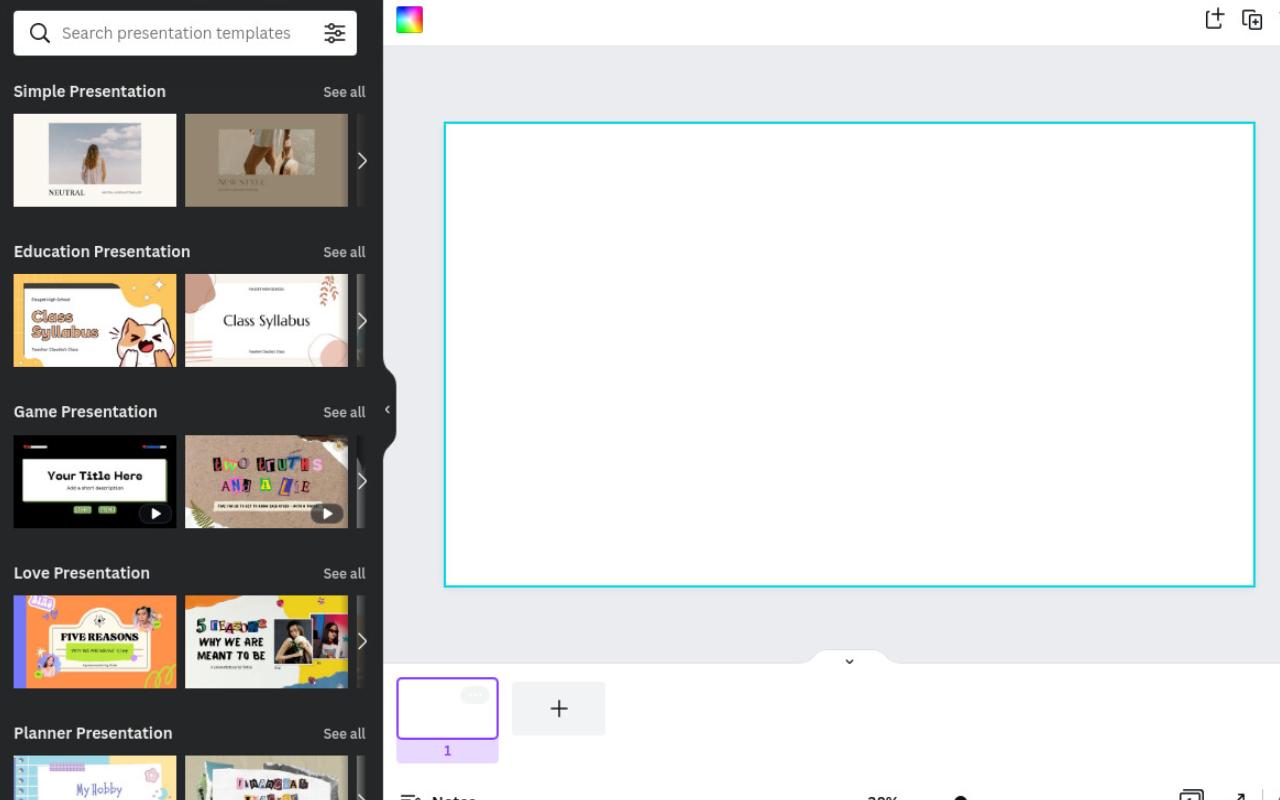Click the Game Presentation section heading
Viewport: 1280px width, 800px height.
(x=85, y=411)
